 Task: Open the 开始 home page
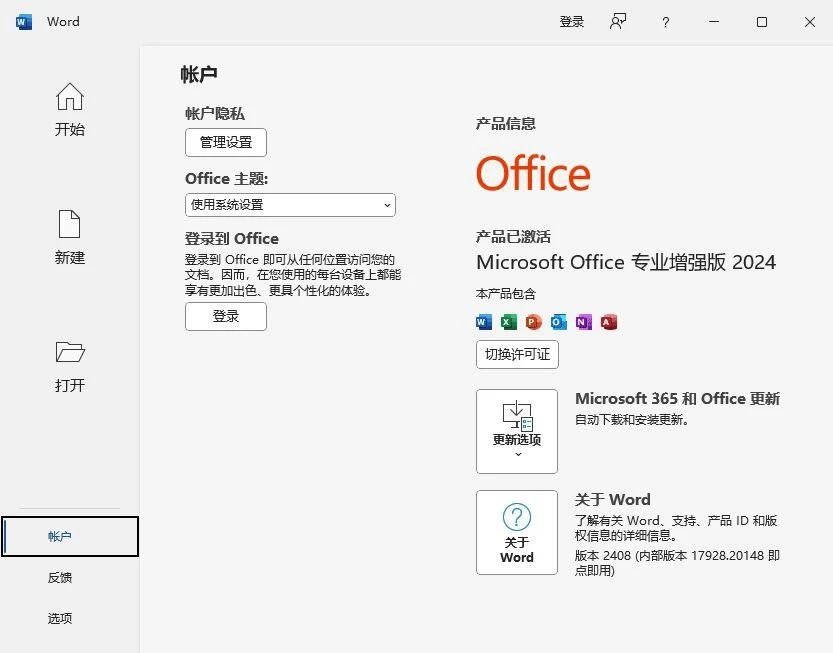(70, 109)
